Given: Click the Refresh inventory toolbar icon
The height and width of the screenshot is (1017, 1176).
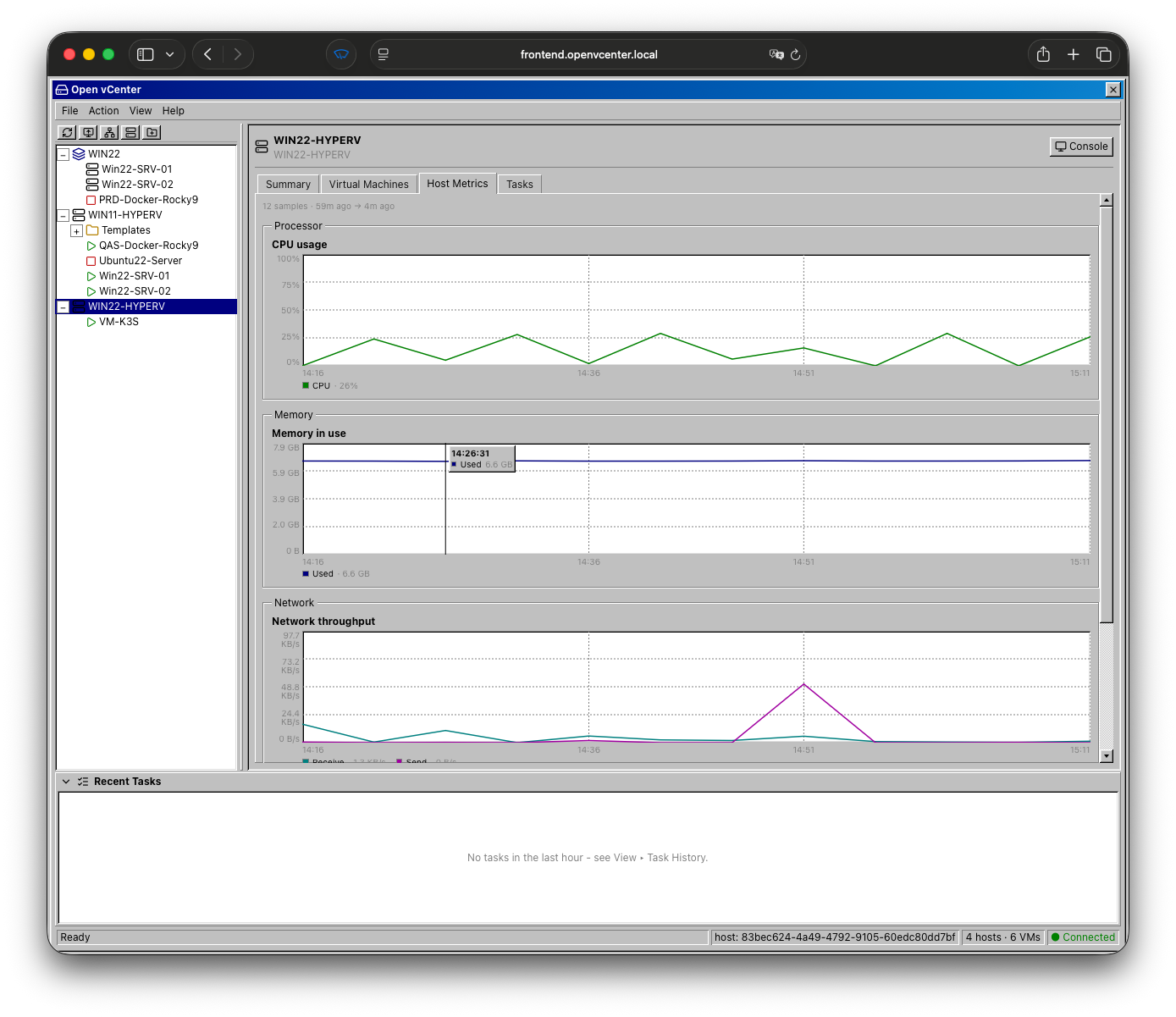Looking at the screenshot, I should [x=68, y=132].
